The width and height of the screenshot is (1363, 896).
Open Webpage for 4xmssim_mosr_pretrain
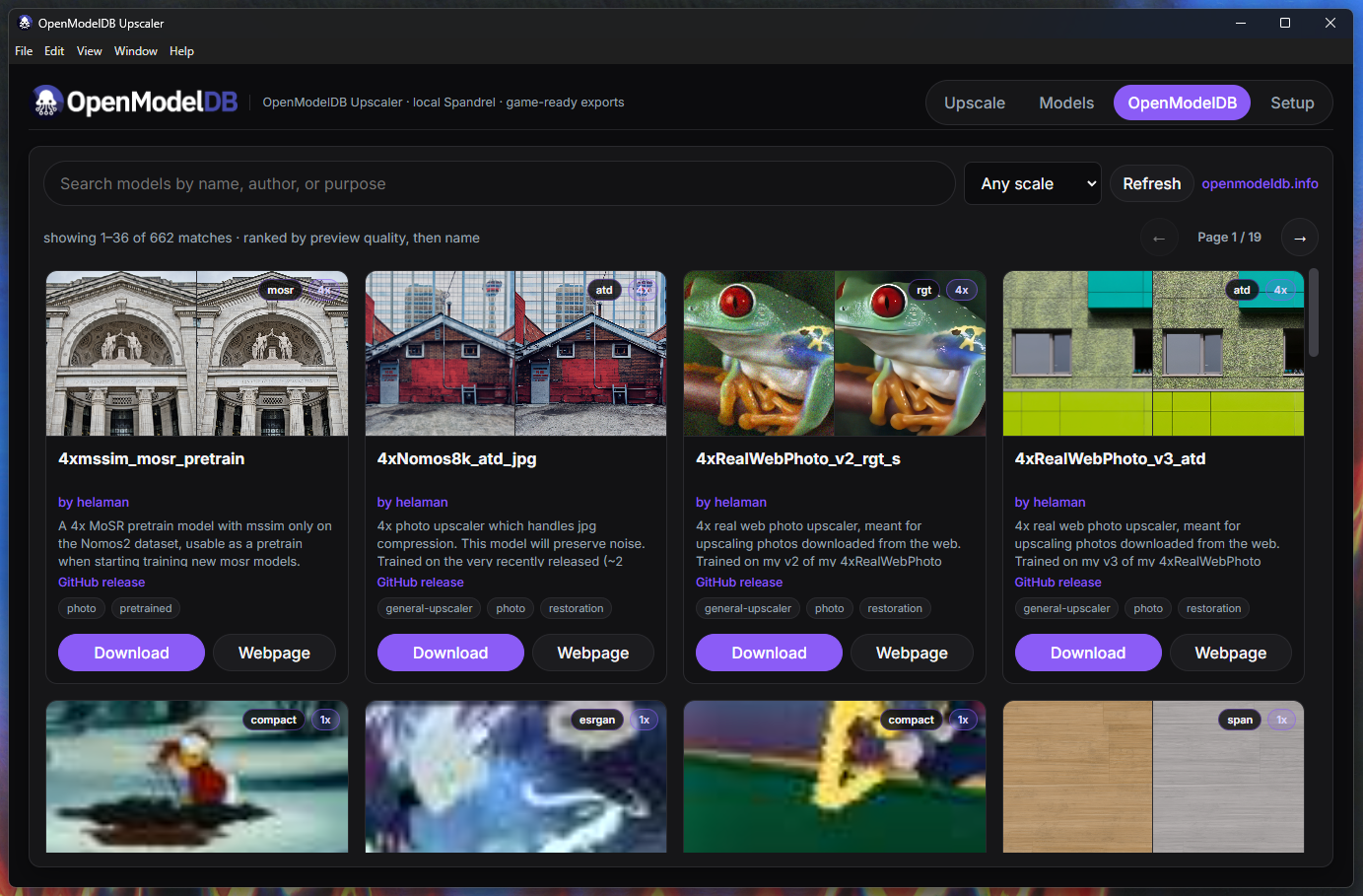click(x=274, y=653)
